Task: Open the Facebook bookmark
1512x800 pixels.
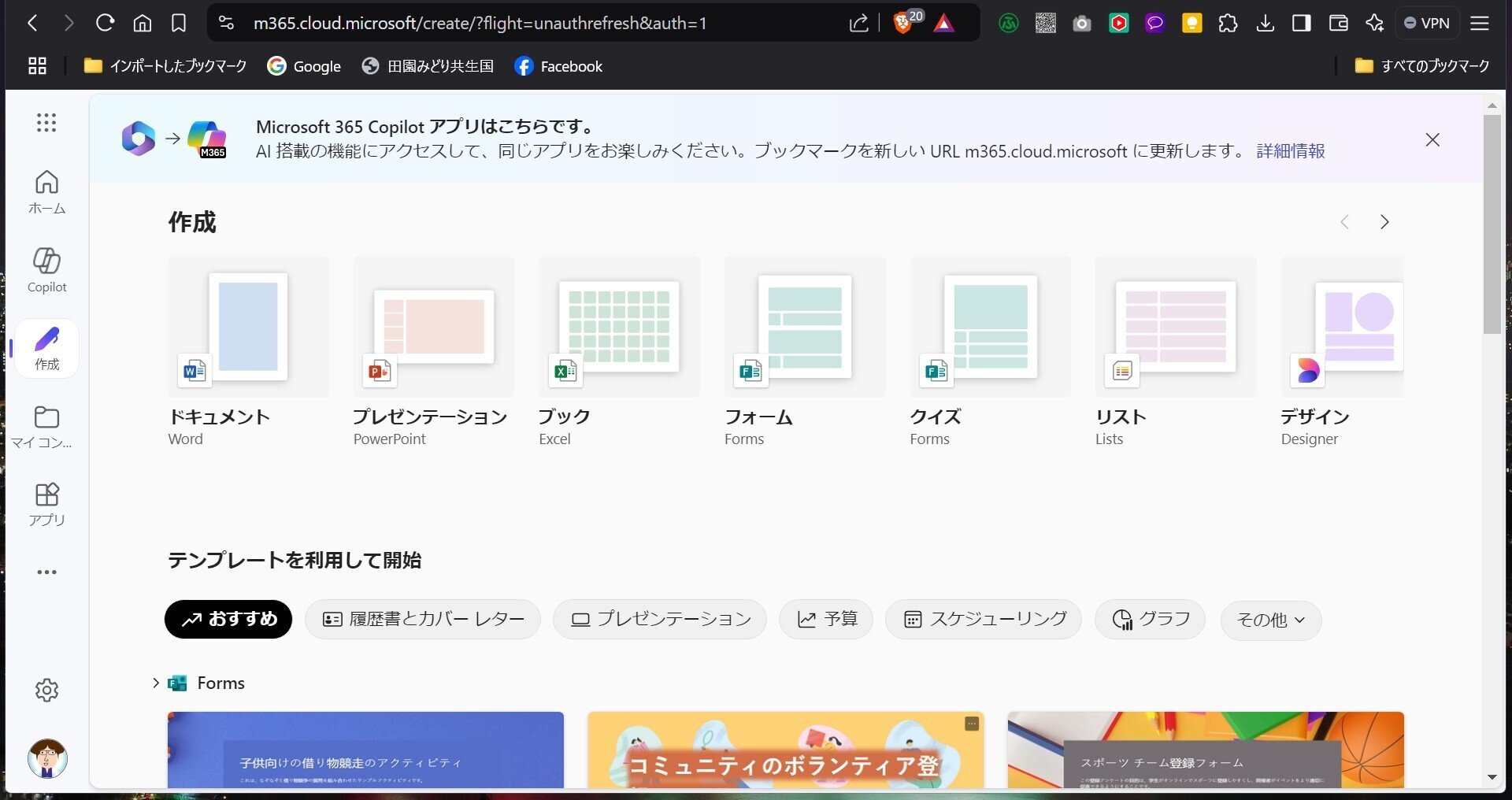Action: (x=558, y=66)
